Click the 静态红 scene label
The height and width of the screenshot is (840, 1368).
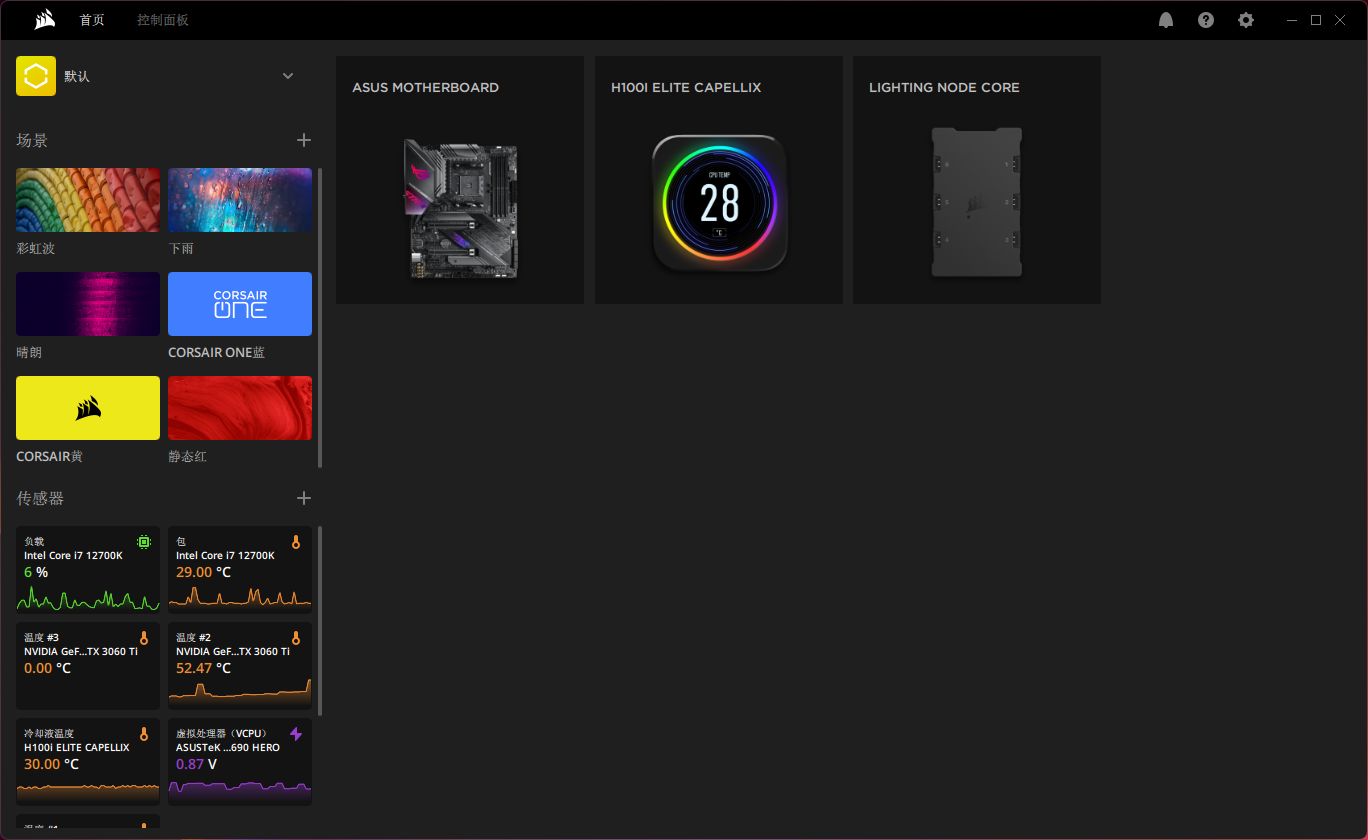188,456
